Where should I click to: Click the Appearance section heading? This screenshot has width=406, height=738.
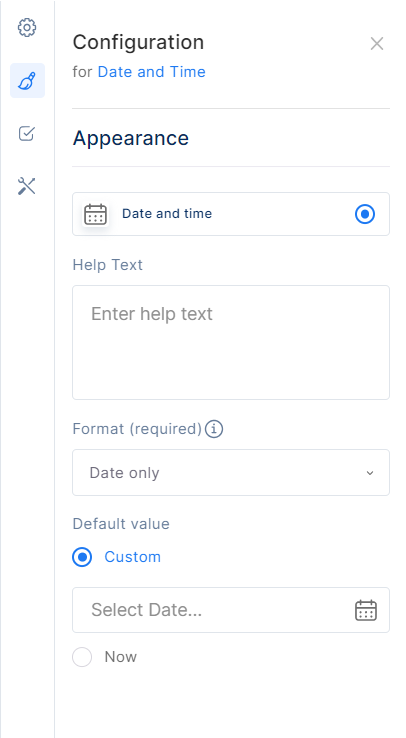coord(131,138)
